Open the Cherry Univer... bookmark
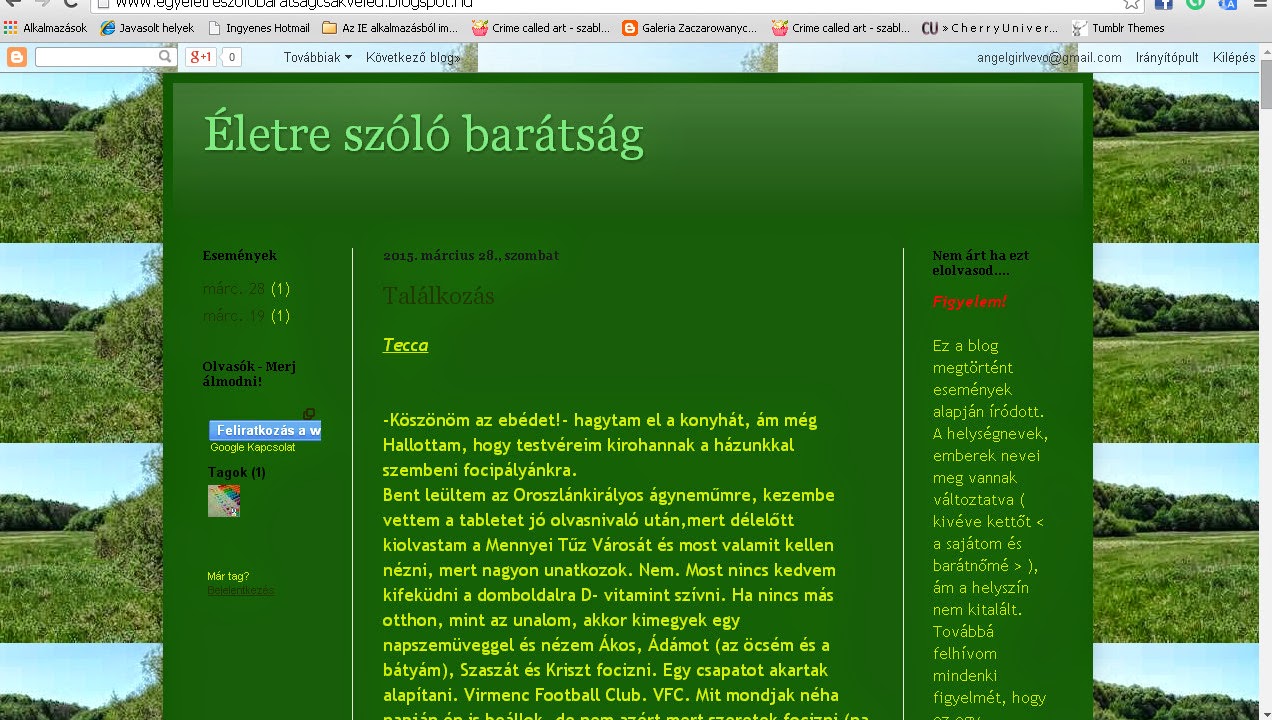This screenshot has height=720, width=1272. (x=990, y=28)
